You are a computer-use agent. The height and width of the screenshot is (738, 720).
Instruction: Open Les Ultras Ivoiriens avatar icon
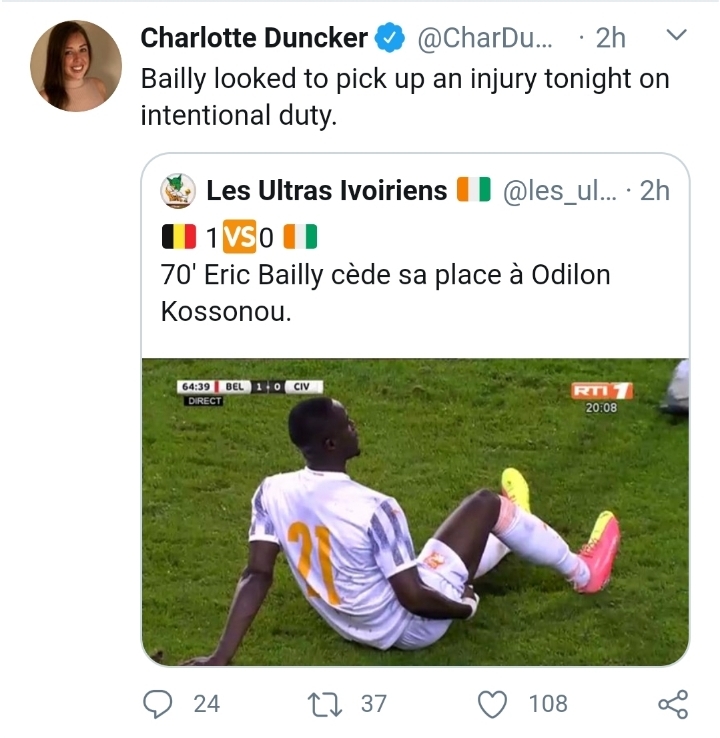tap(178, 190)
